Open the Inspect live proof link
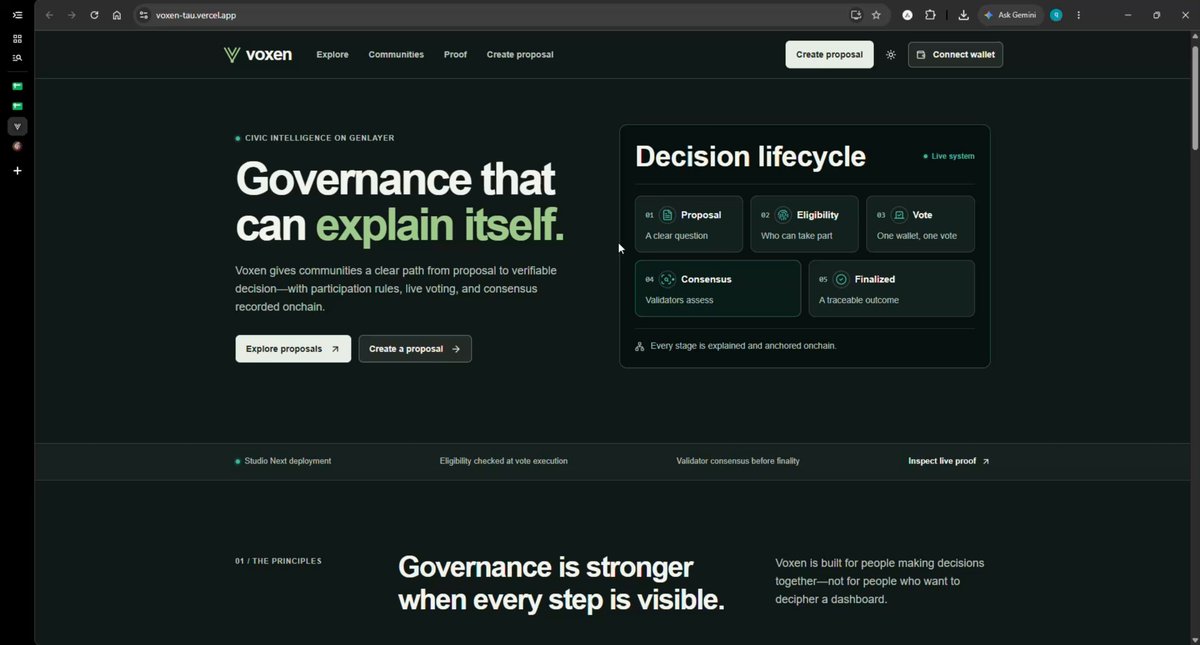 click(x=949, y=461)
